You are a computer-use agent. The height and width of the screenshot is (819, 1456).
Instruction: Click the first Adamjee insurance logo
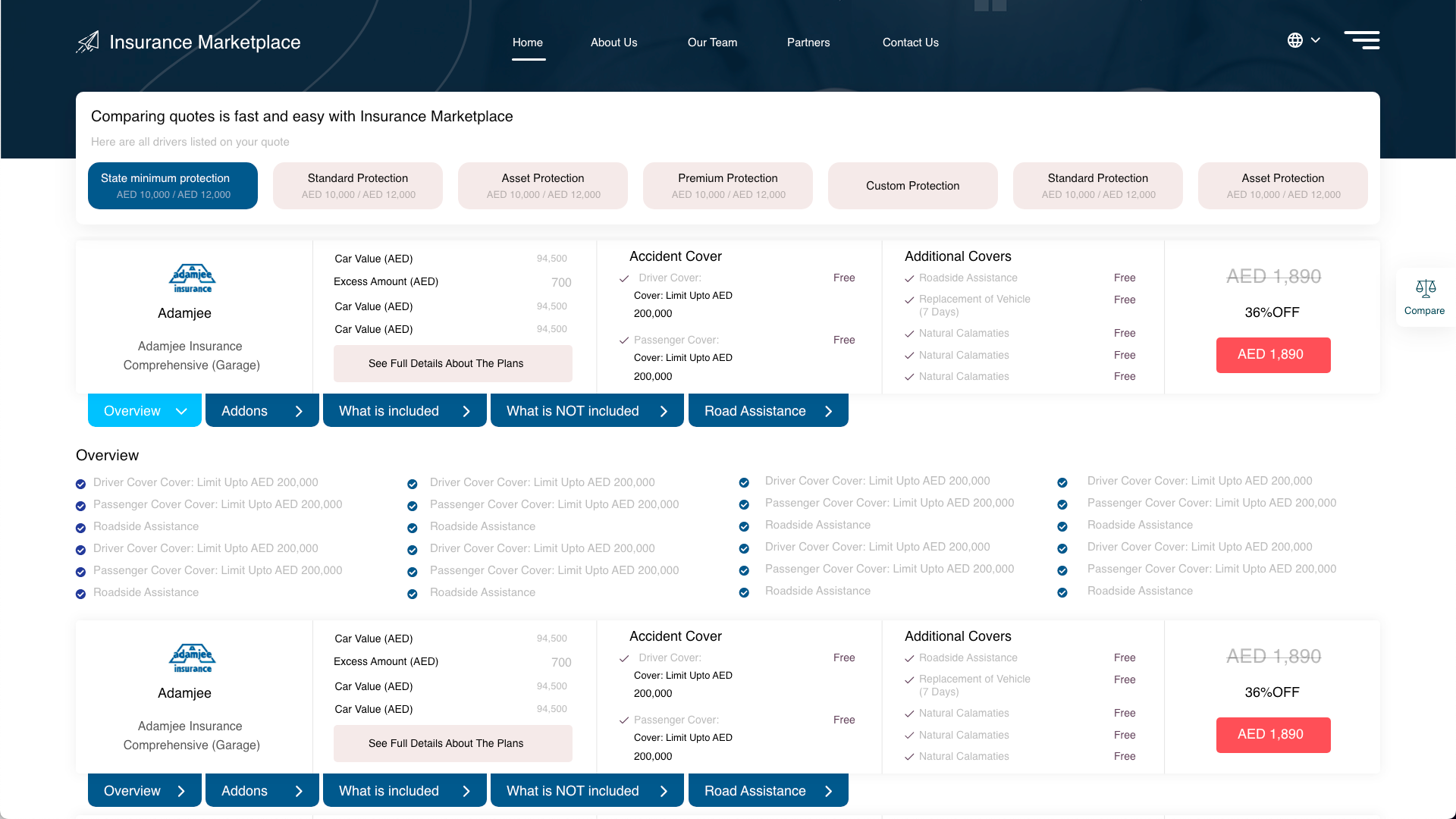(x=192, y=278)
